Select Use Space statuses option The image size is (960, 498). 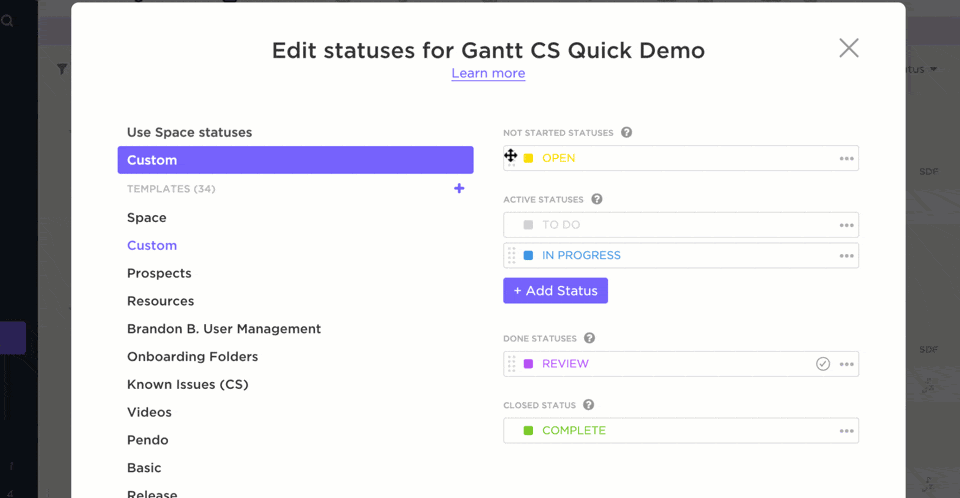pos(189,132)
